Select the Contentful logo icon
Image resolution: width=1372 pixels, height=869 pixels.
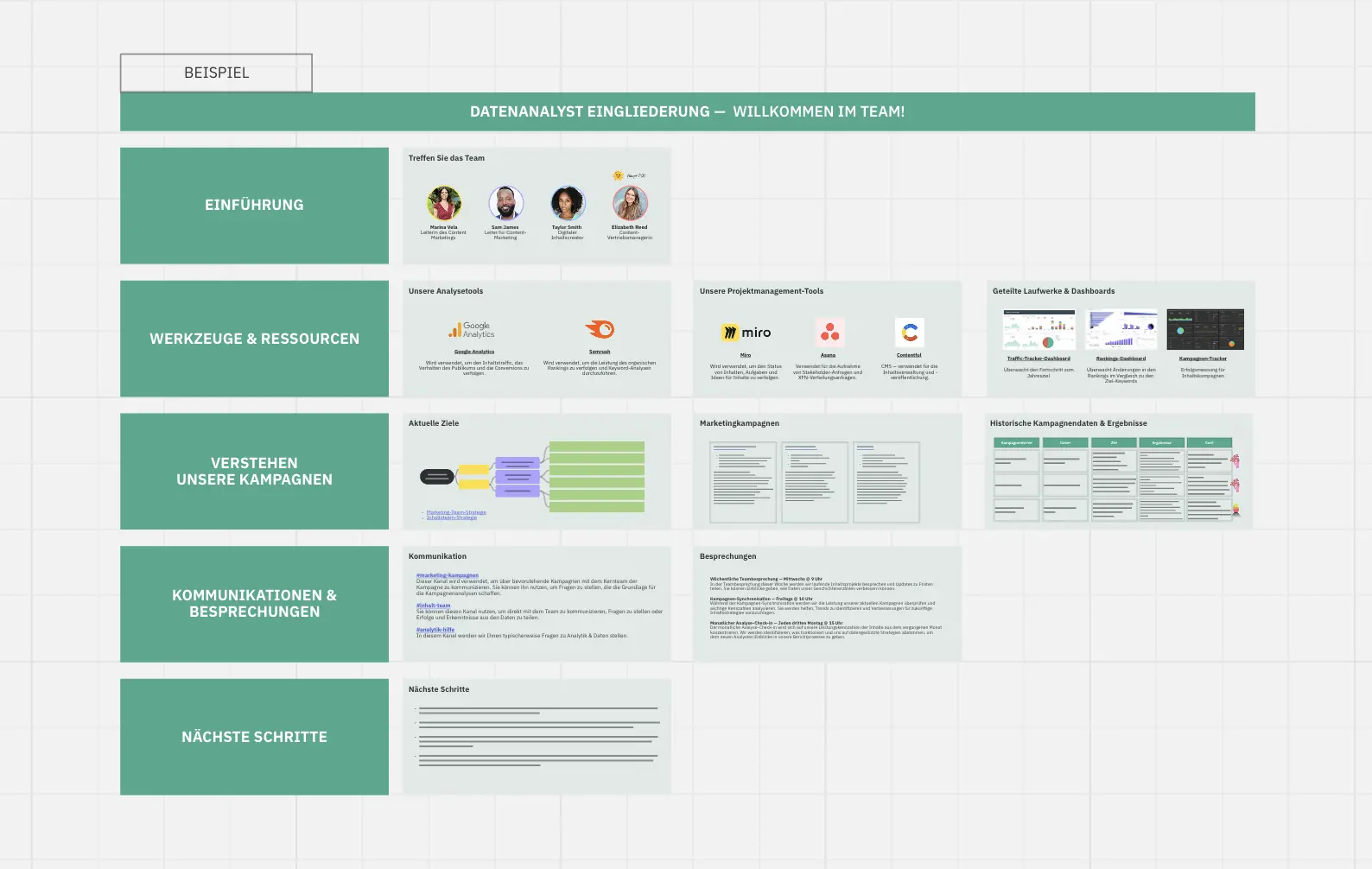[x=909, y=332]
